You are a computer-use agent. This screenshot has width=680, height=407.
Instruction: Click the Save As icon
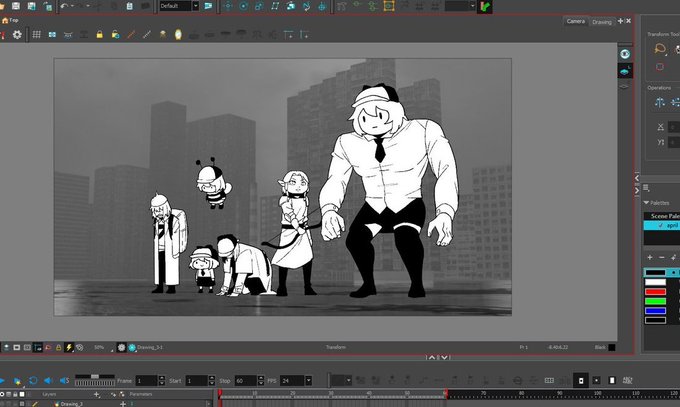31,6
